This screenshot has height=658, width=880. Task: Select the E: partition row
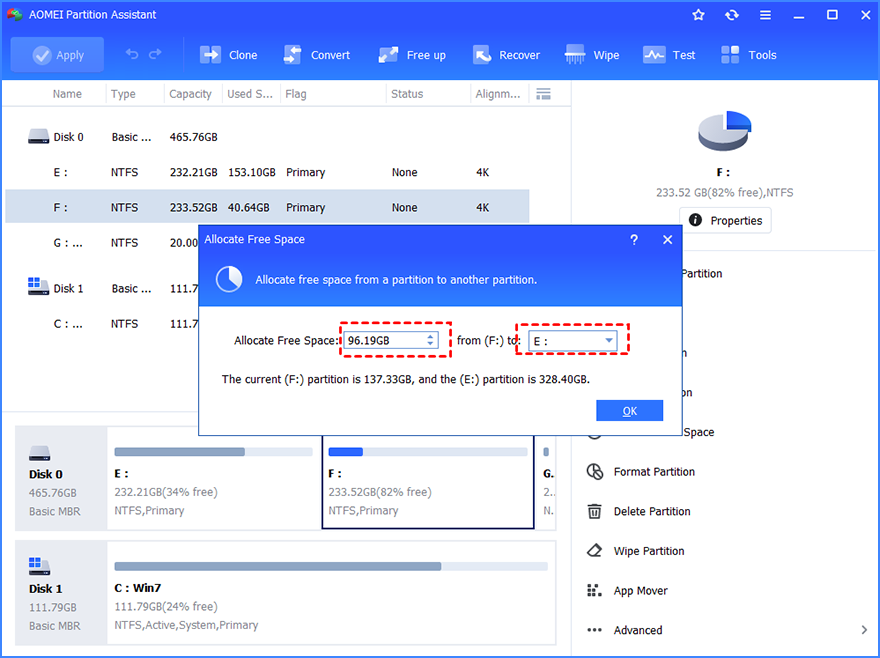point(267,172)
